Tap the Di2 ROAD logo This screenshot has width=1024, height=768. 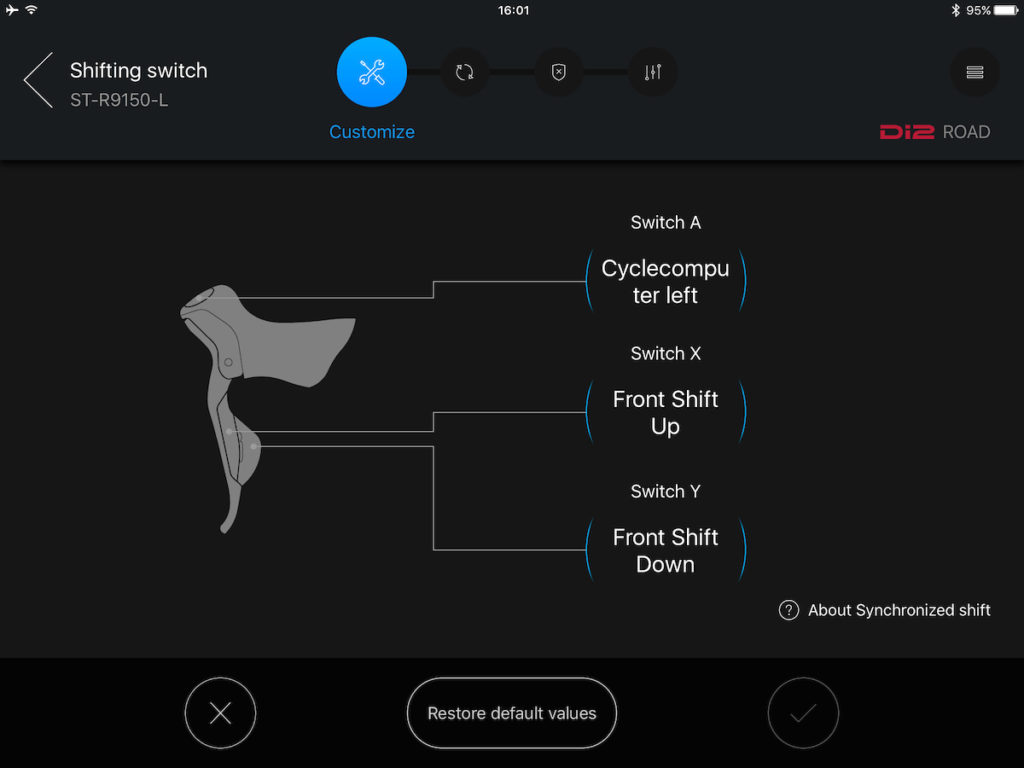[935, 132]
